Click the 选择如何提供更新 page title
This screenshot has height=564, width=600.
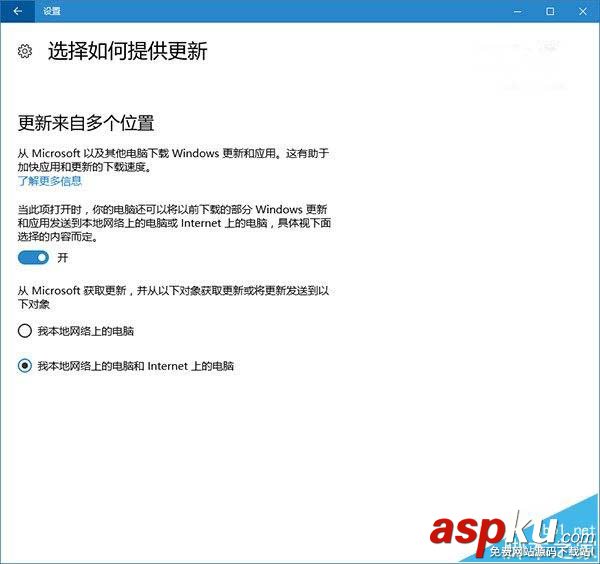tap(127, 51)
